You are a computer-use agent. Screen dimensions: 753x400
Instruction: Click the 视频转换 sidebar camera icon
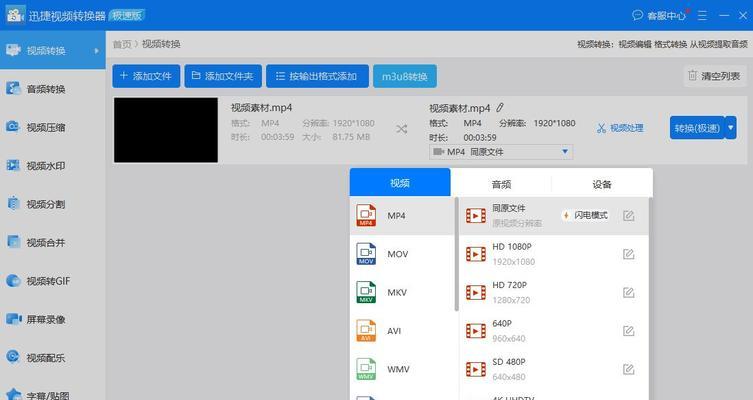pyautogui.click(x=13, y=50)
